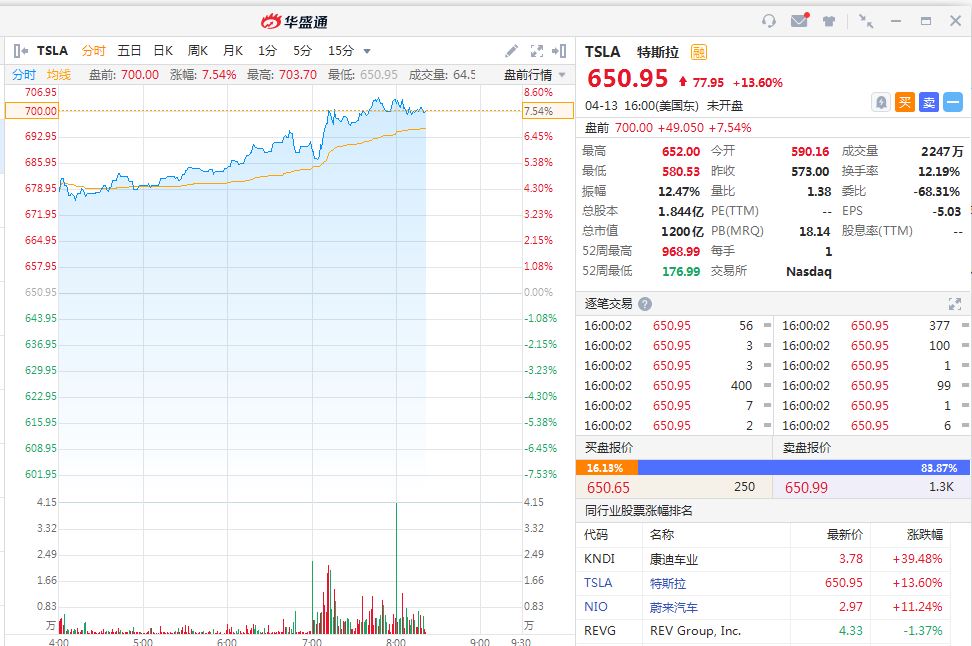Click the blue minus watchlist button
This screenshot has height=646, width=972.
coord(952,102)
